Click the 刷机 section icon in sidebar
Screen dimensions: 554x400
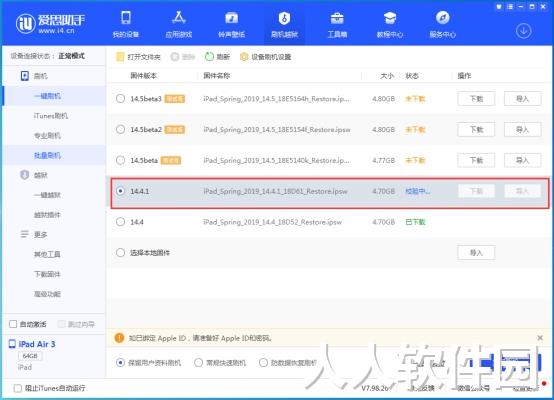pyautogui.click(x=24, y=76)
